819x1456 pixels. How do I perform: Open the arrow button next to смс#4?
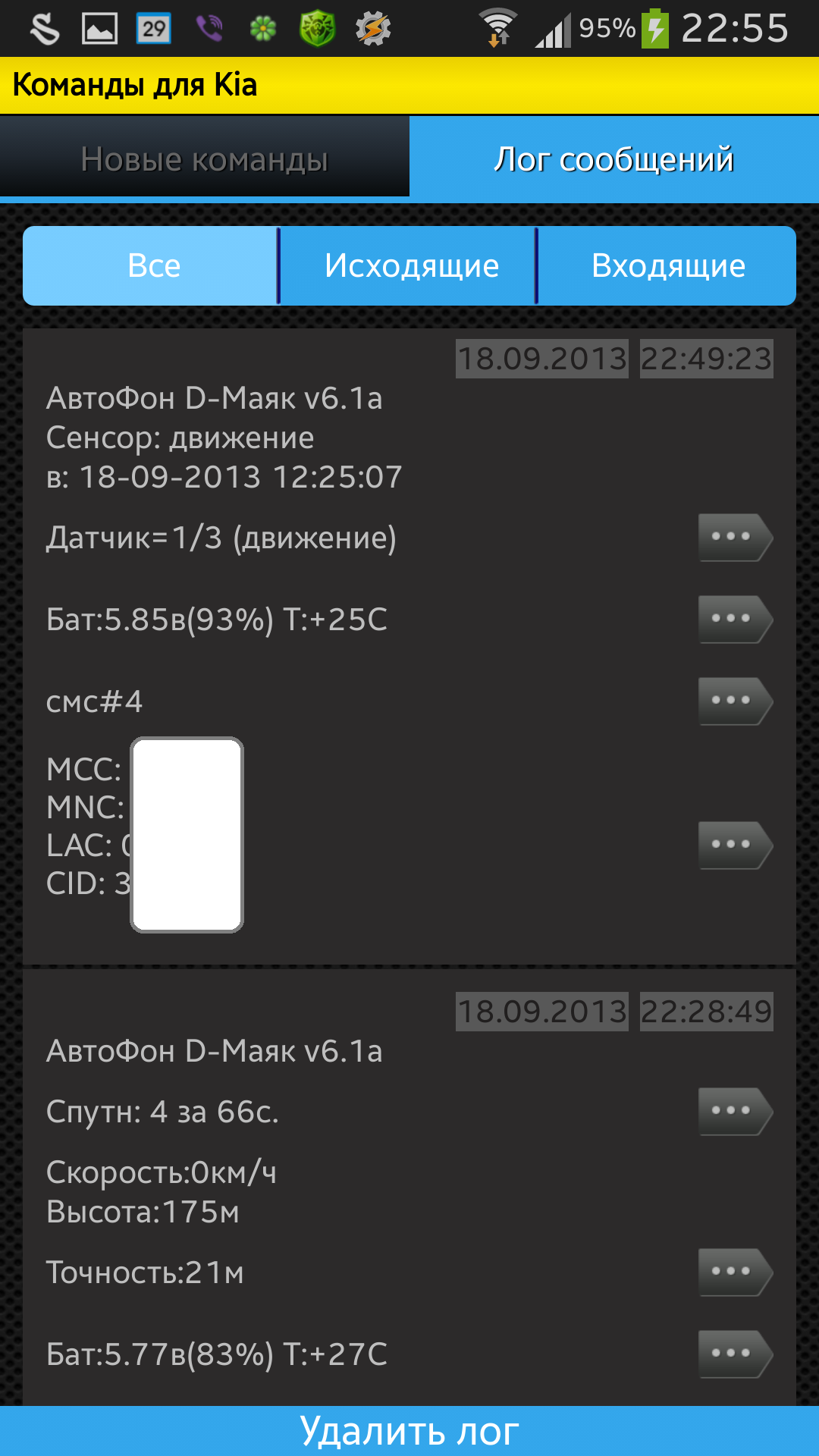tap(734, 701)
